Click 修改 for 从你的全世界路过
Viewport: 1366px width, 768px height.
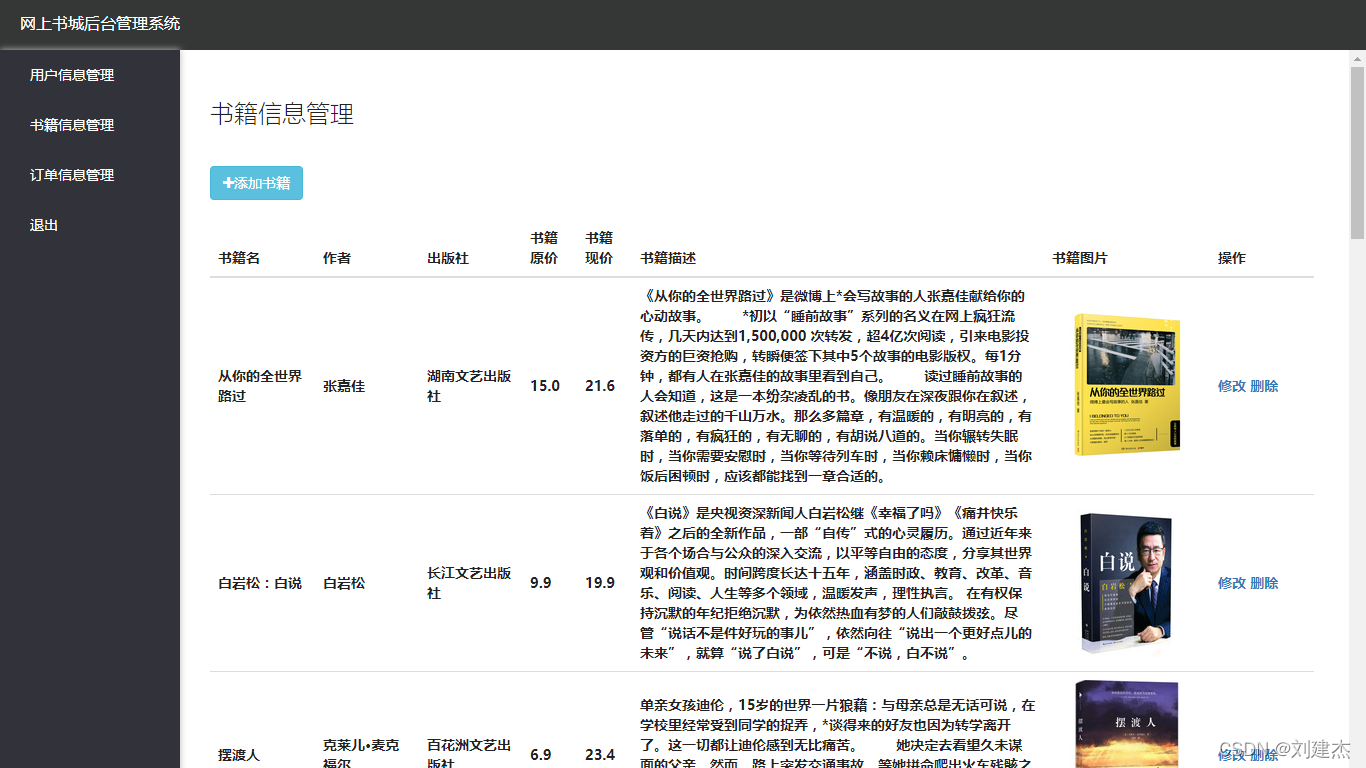pyautogui.click(x=1232, y=386)
